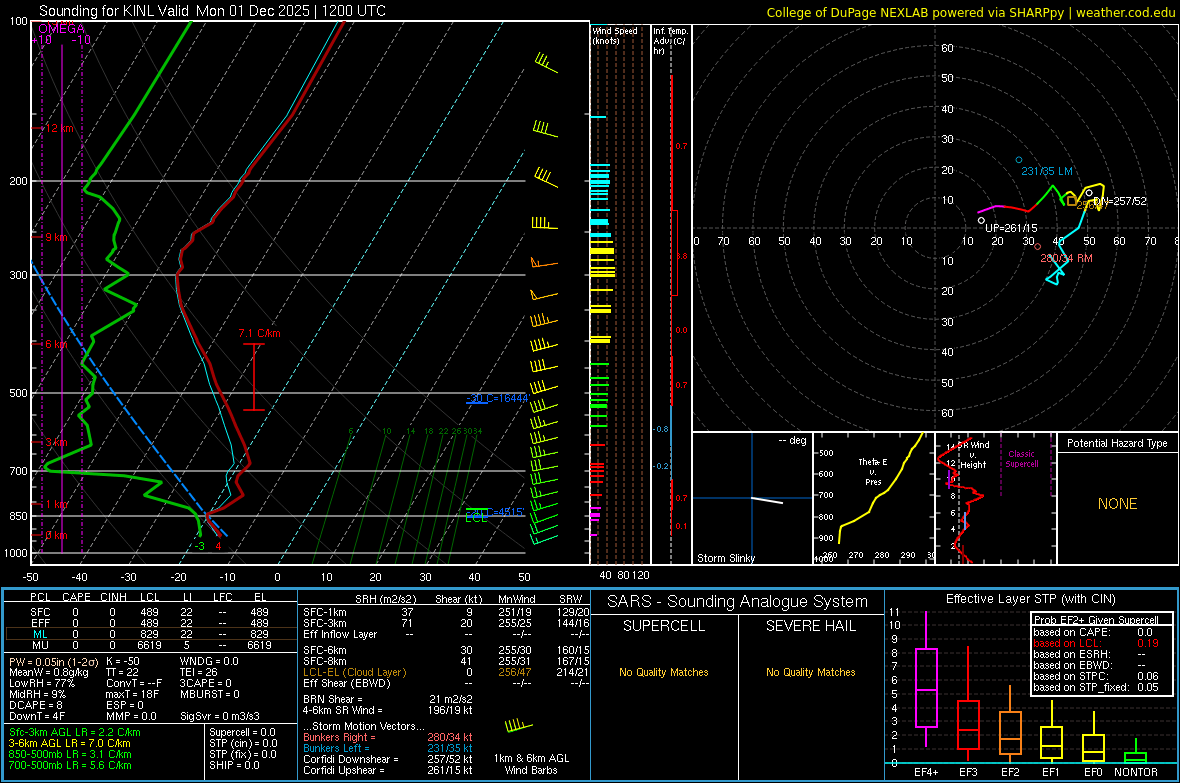
Task: Click 'No Quality Matches' under SUPERCELL
Action: coord(664,672)
